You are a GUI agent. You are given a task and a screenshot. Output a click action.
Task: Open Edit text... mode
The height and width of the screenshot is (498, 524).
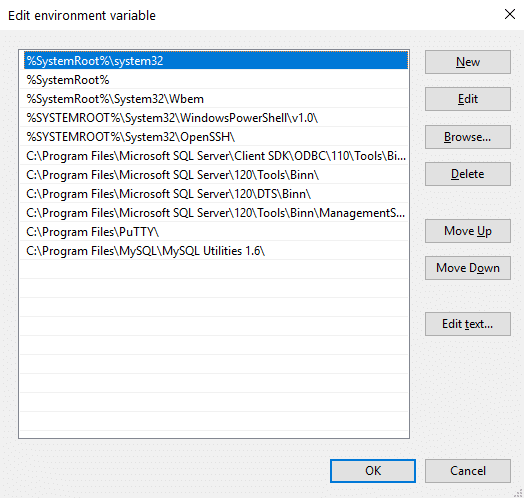[468, 324]
